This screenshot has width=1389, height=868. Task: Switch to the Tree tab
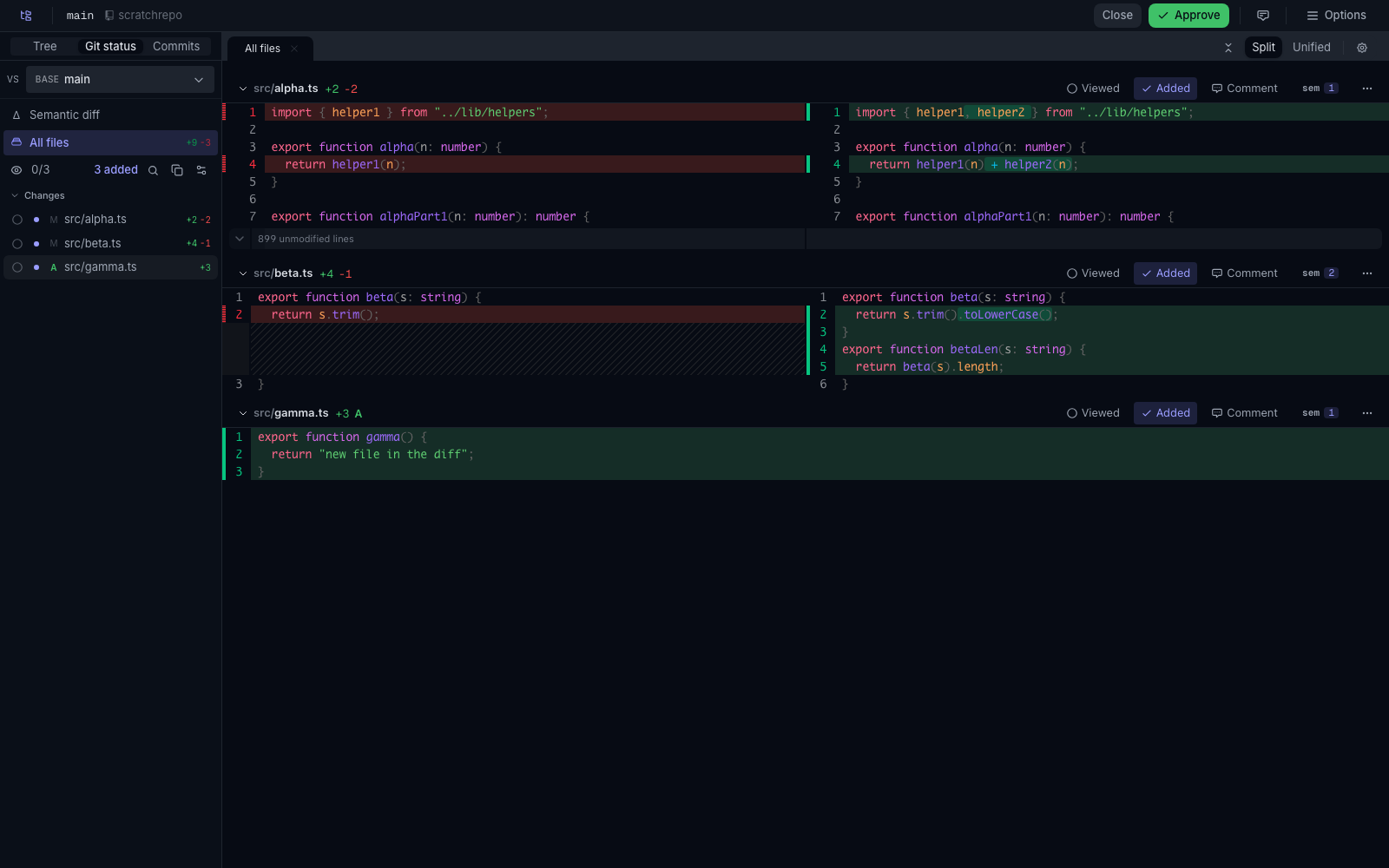(x=45, y=47)
